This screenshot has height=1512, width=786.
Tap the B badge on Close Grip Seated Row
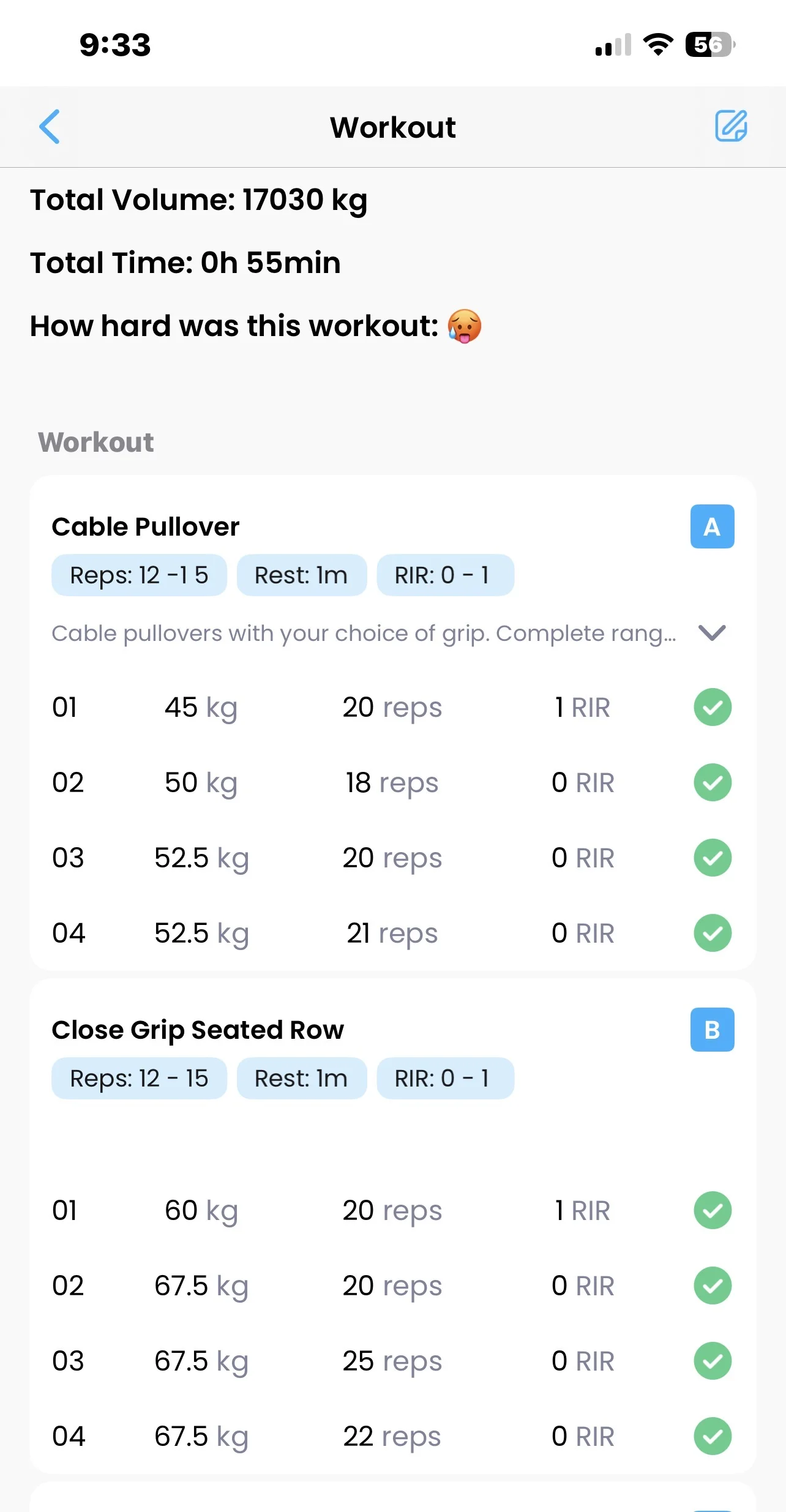click(x=712, y=1030)
